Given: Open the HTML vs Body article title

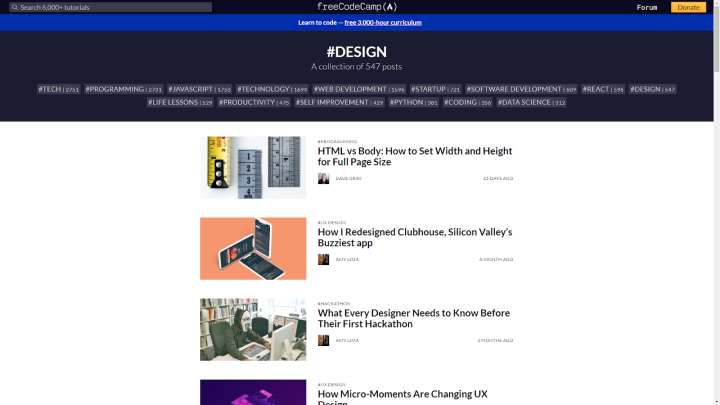Looking at the screenshot, I should (415, 156).
